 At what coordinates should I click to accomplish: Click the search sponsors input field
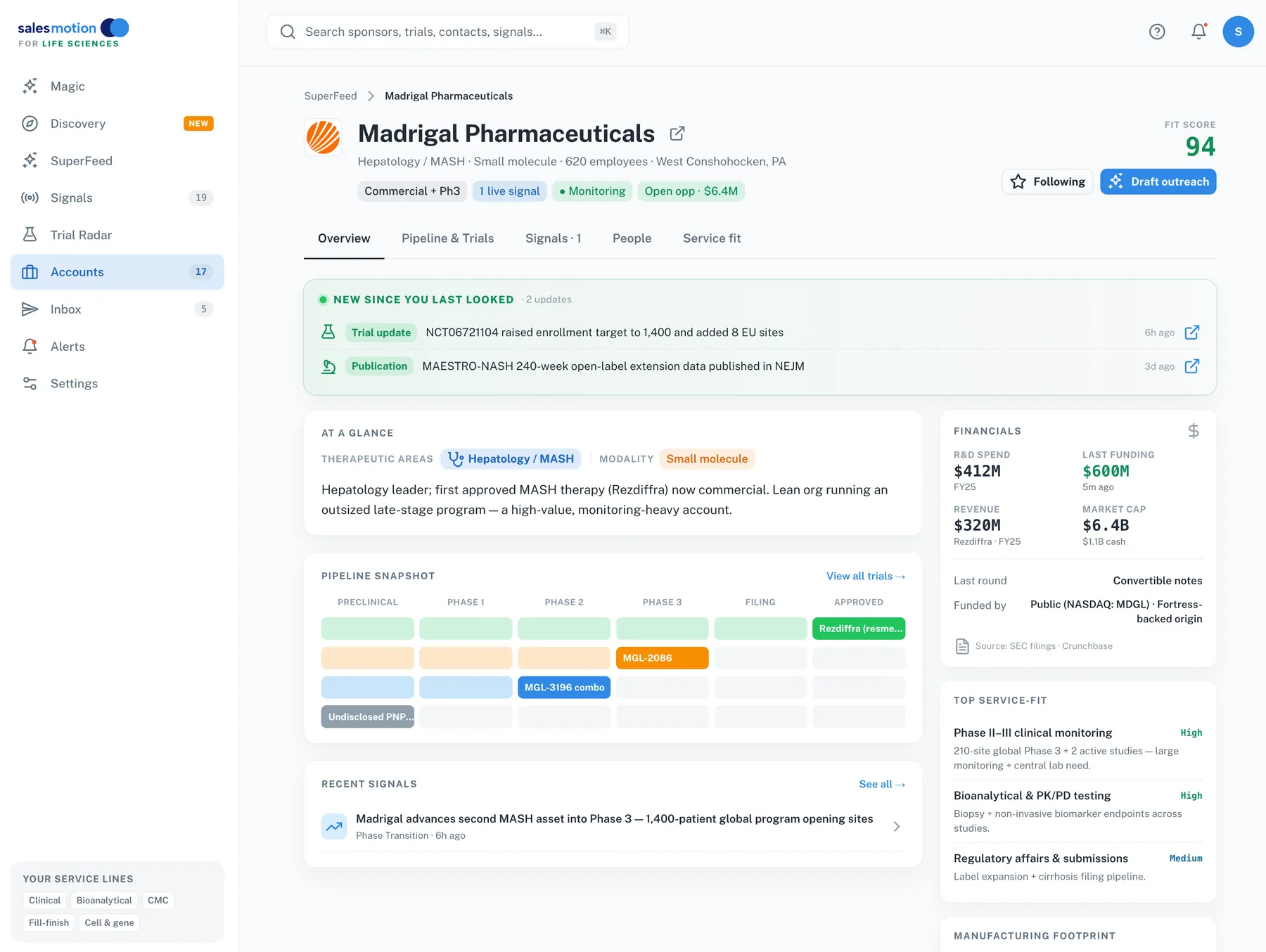click(447, 32)
